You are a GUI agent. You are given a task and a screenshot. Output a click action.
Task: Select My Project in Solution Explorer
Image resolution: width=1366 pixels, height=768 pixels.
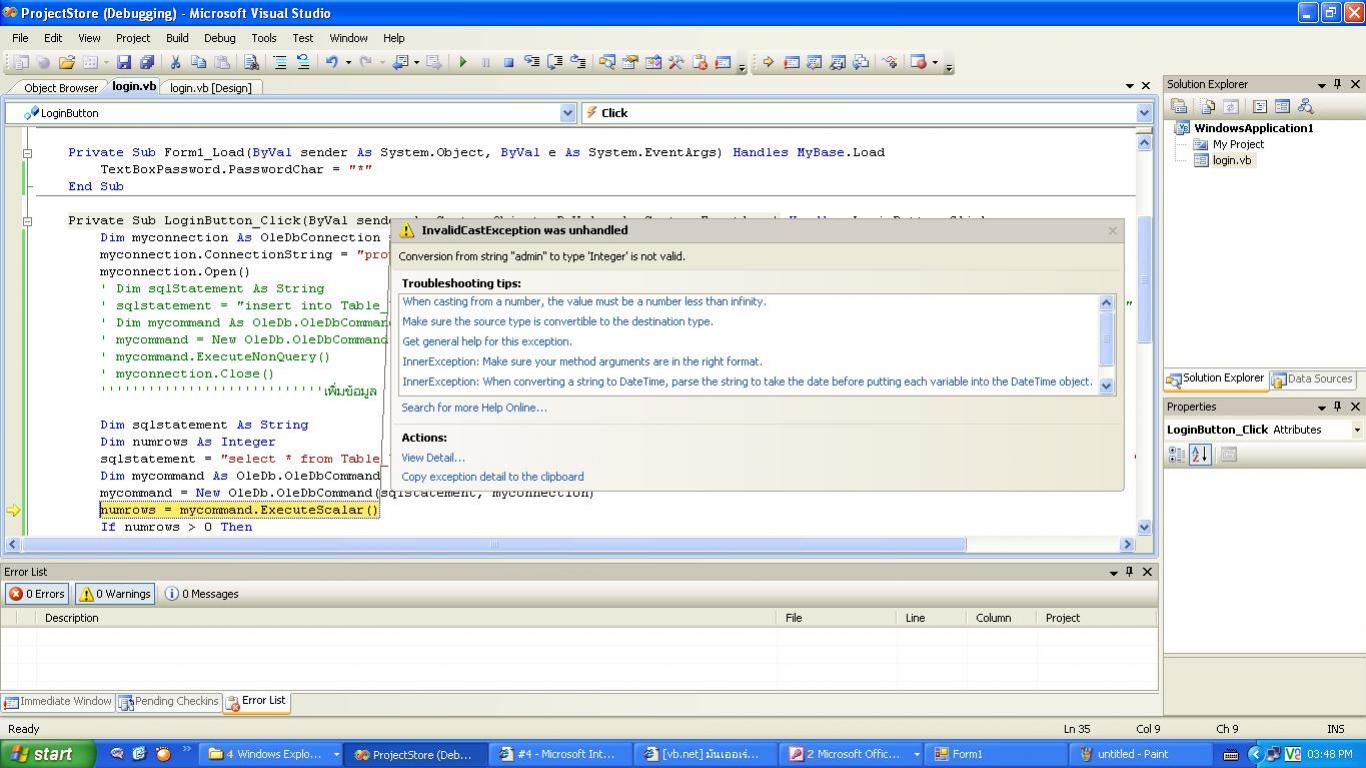1238,144
